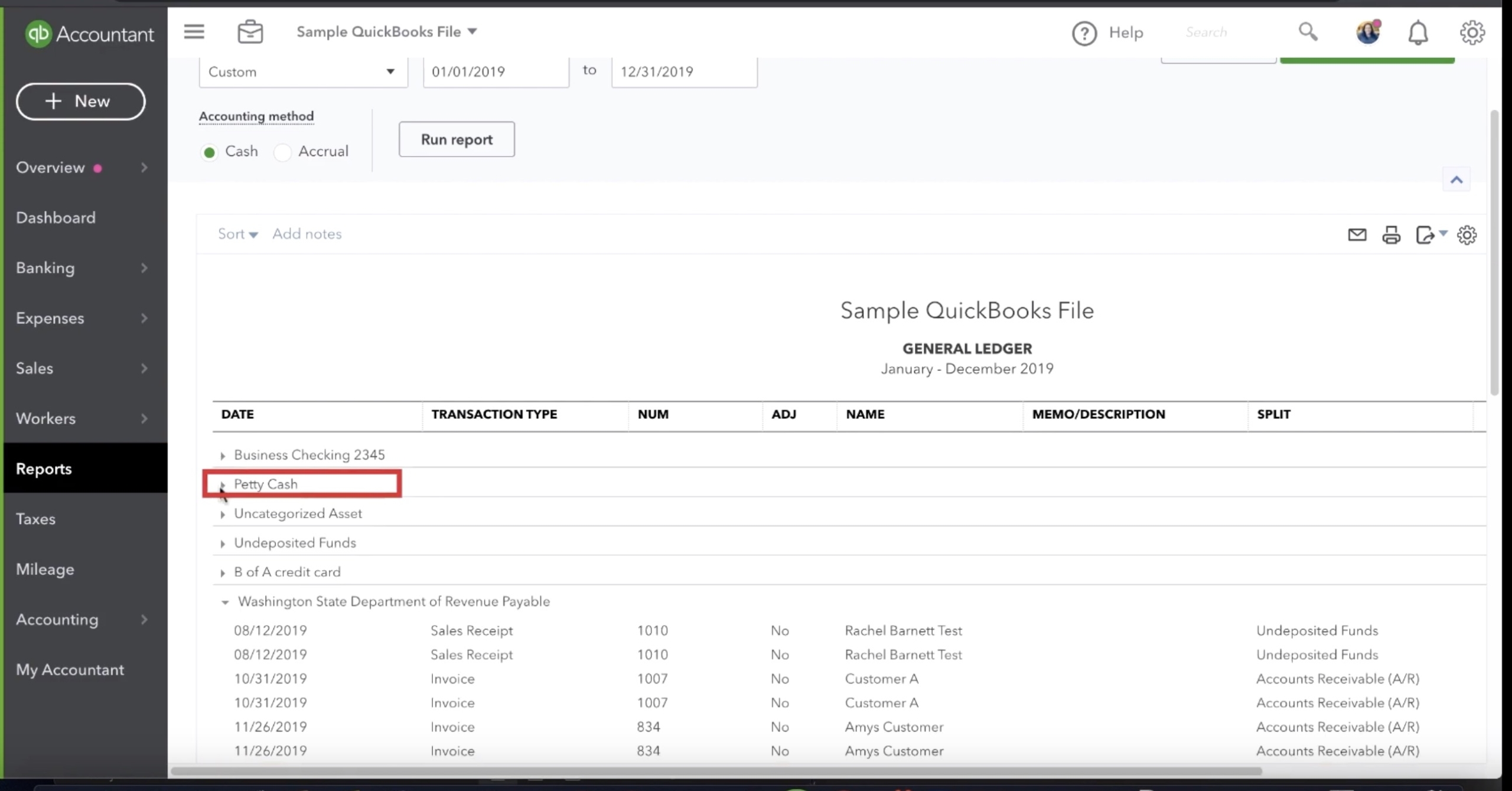Click the DATE column header

(237, 415)
